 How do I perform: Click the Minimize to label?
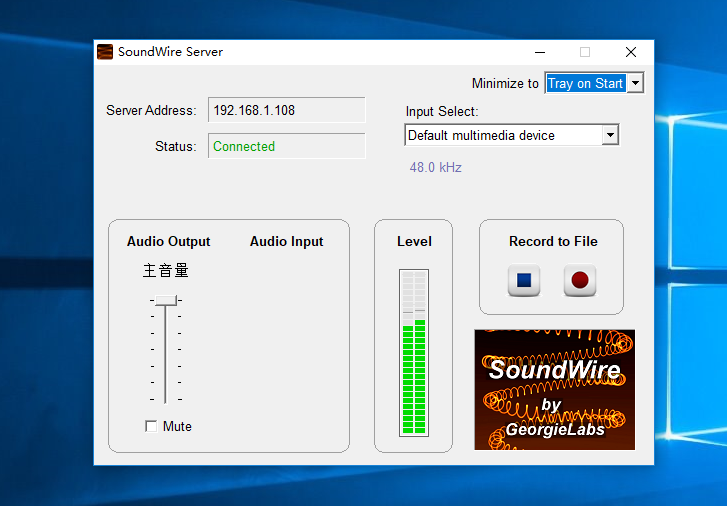[x=505, y=83]
